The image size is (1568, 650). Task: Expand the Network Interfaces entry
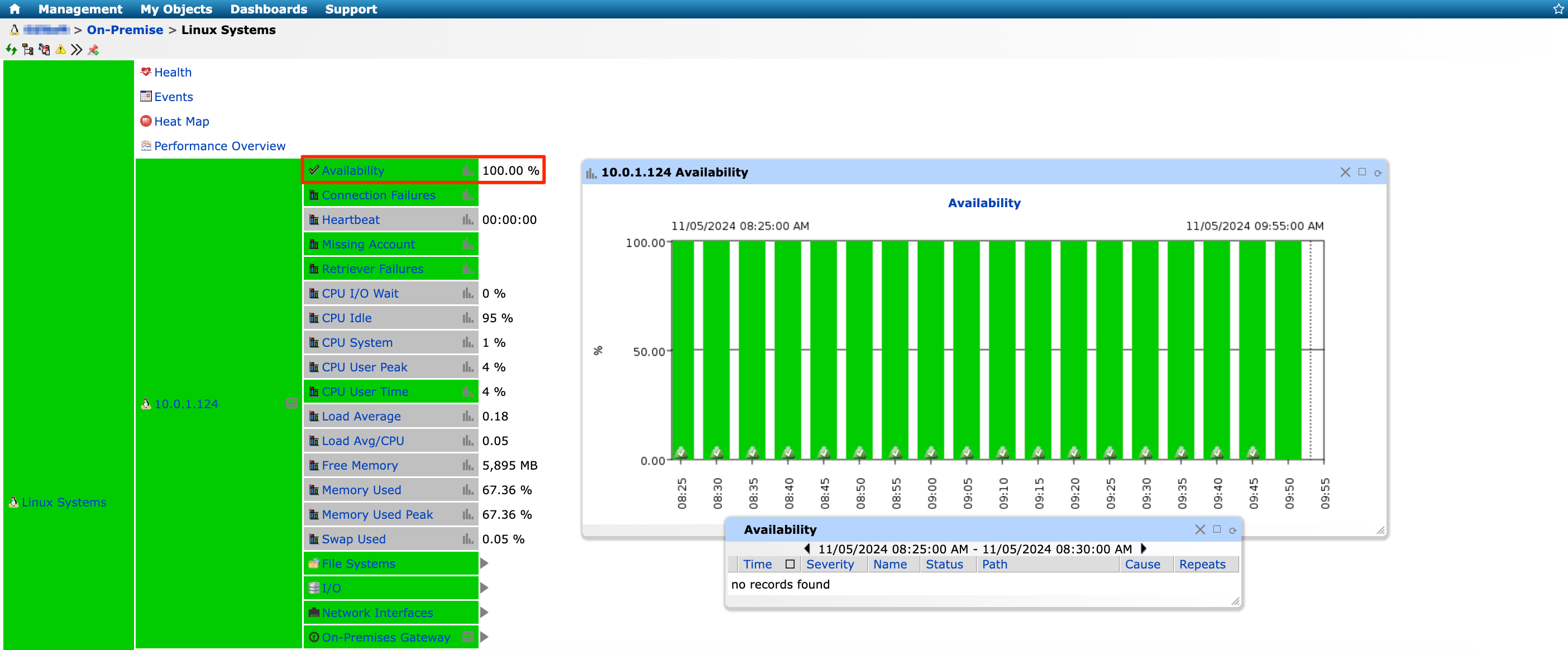pyautogui.click(x=484, y=612)
